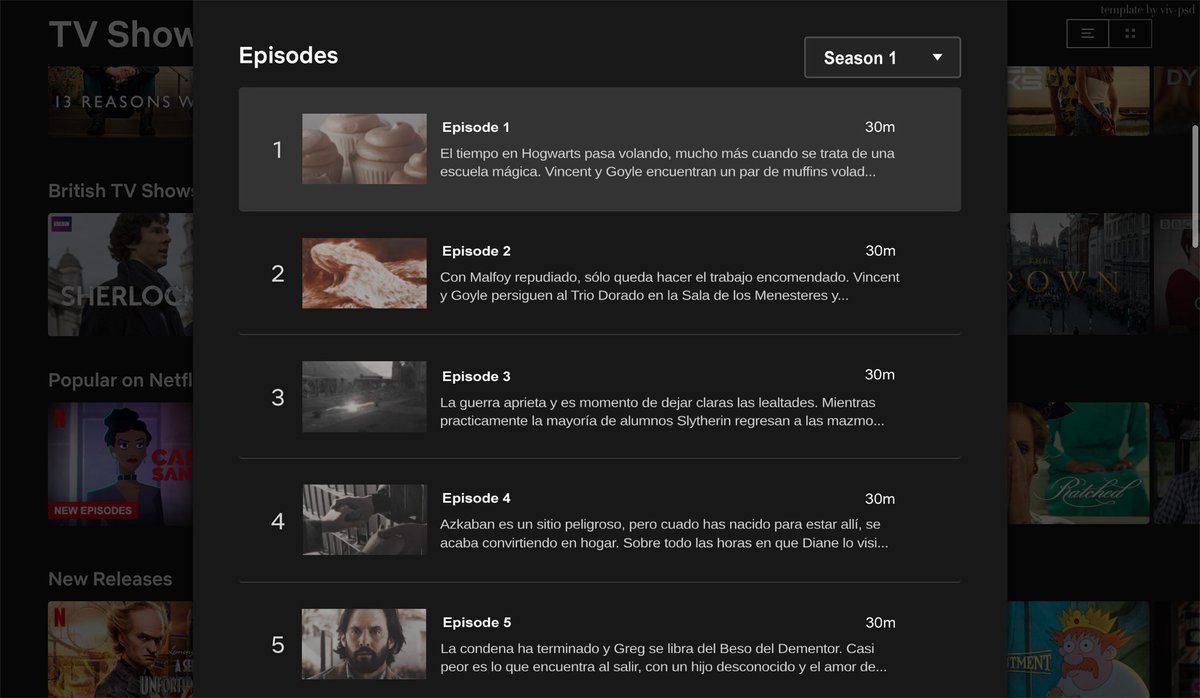Click the Episode 2 30m duration

[880, 251]
